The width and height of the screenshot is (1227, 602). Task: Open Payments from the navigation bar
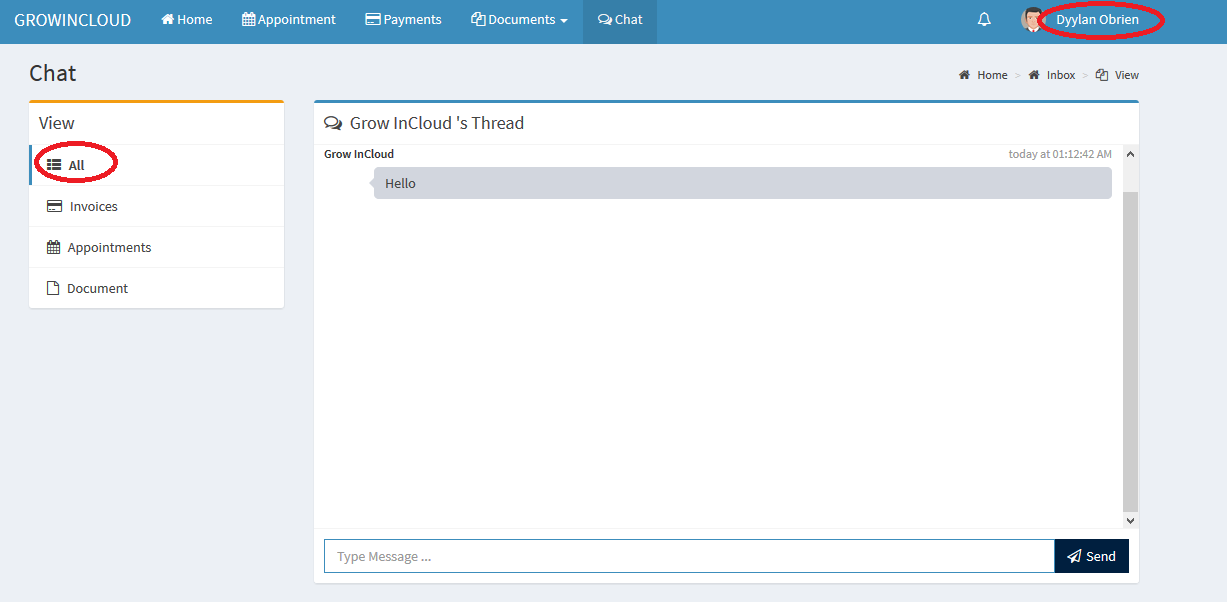(x=404, y=20)
